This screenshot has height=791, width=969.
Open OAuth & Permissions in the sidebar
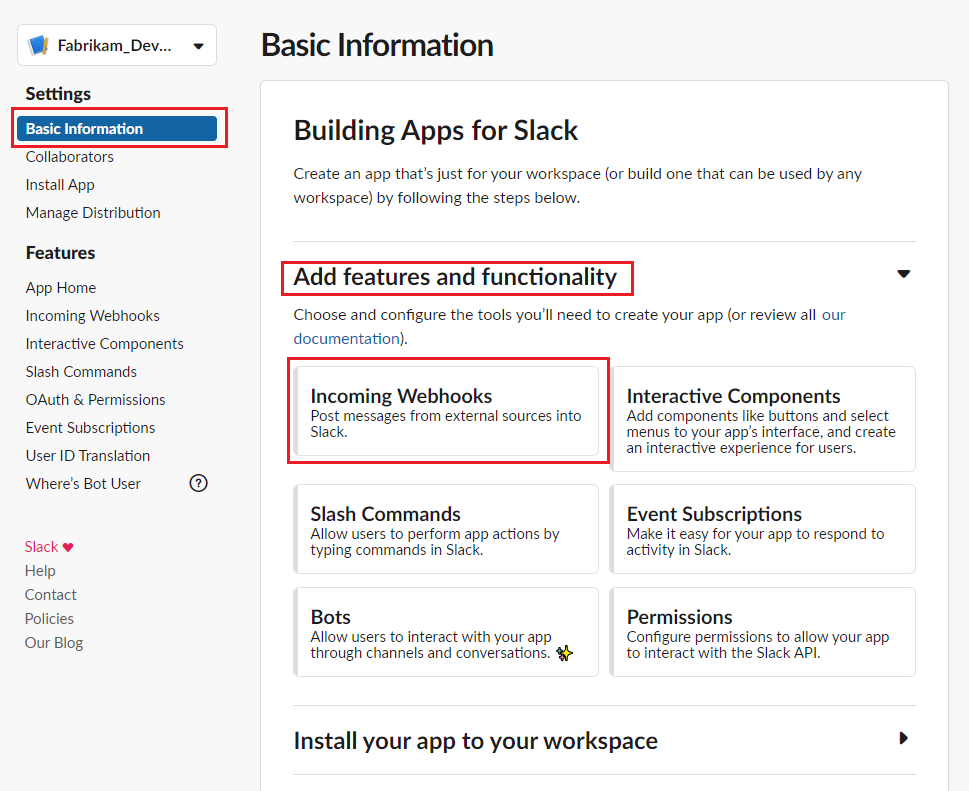[95, 399]
